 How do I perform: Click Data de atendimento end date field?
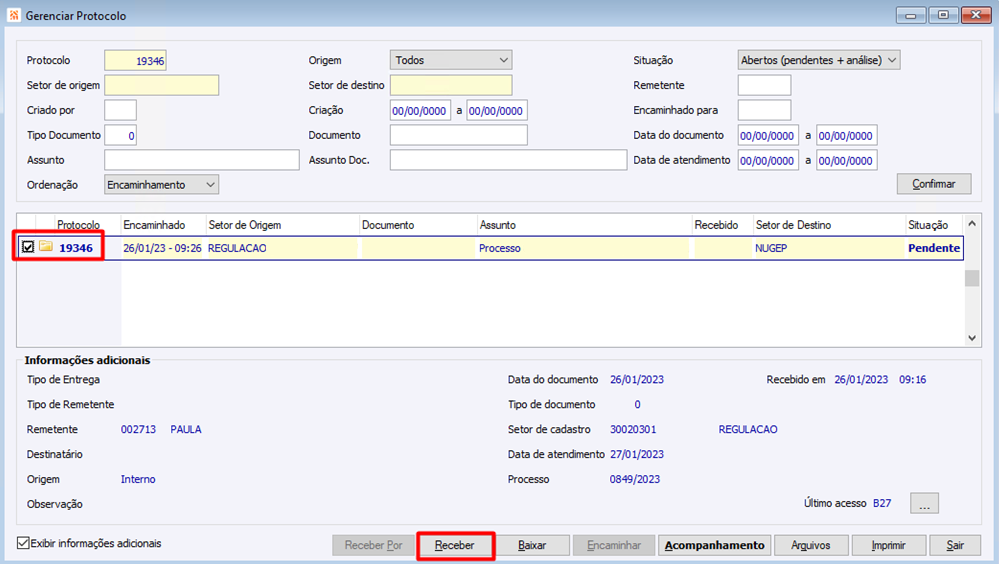[x=847, y=160]
